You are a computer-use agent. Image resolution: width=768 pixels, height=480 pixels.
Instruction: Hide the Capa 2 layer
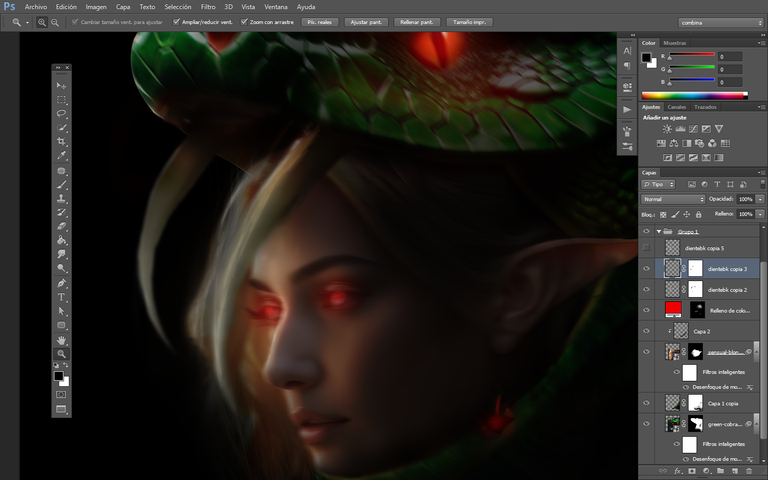pyautogui.click(x=647, y=331)
